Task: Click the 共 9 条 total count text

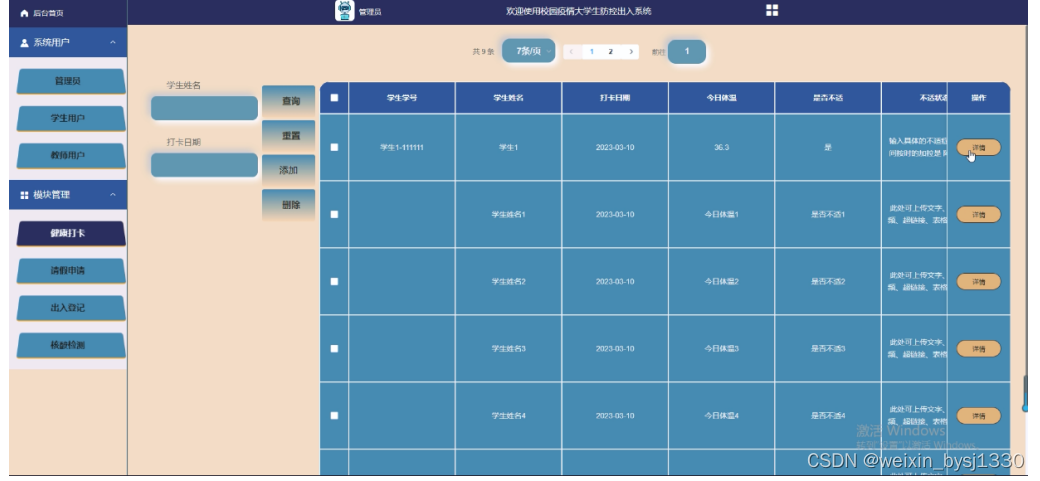Action: pos(483,52)
